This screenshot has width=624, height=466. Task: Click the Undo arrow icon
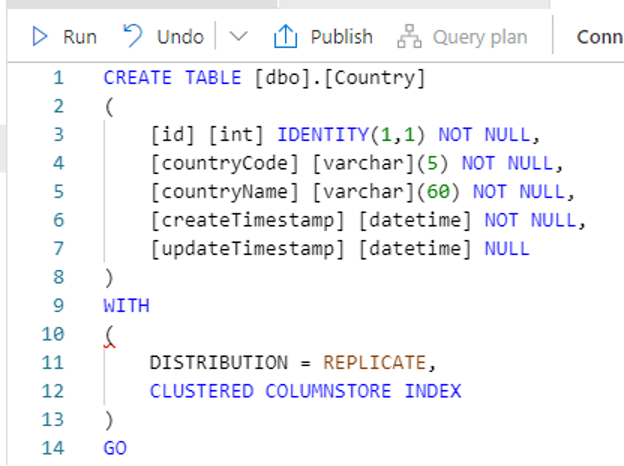click(132, 36)
